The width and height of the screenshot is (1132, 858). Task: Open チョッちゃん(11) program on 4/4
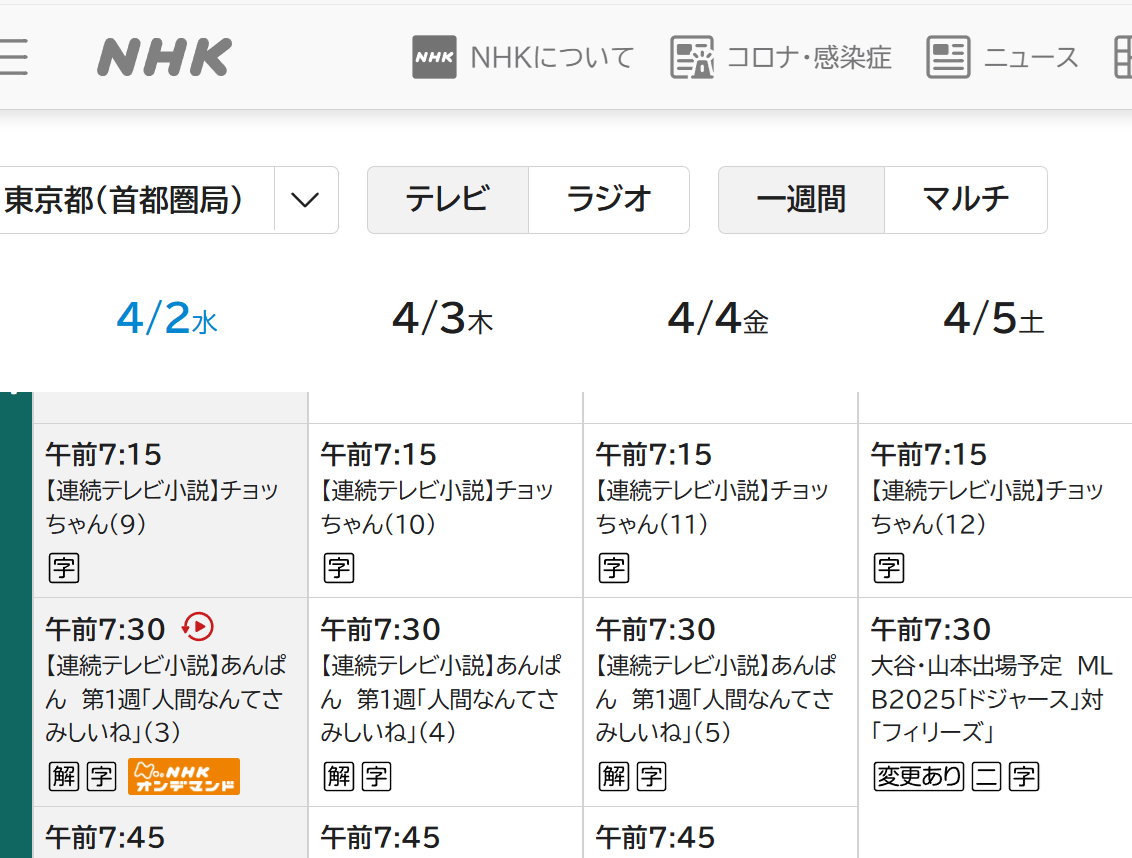tap(720, 511)
